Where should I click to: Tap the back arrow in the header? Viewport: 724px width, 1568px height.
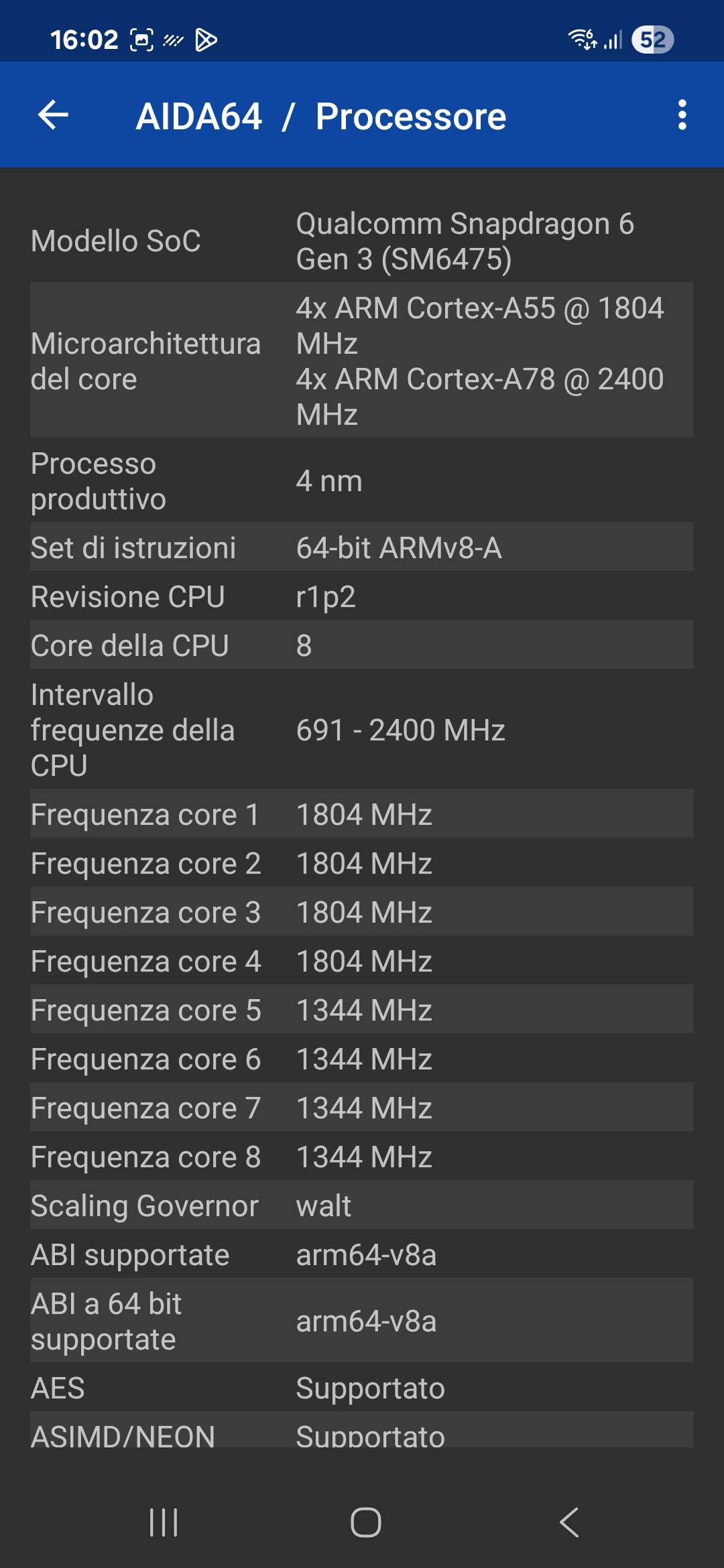(x=53, y=115)
